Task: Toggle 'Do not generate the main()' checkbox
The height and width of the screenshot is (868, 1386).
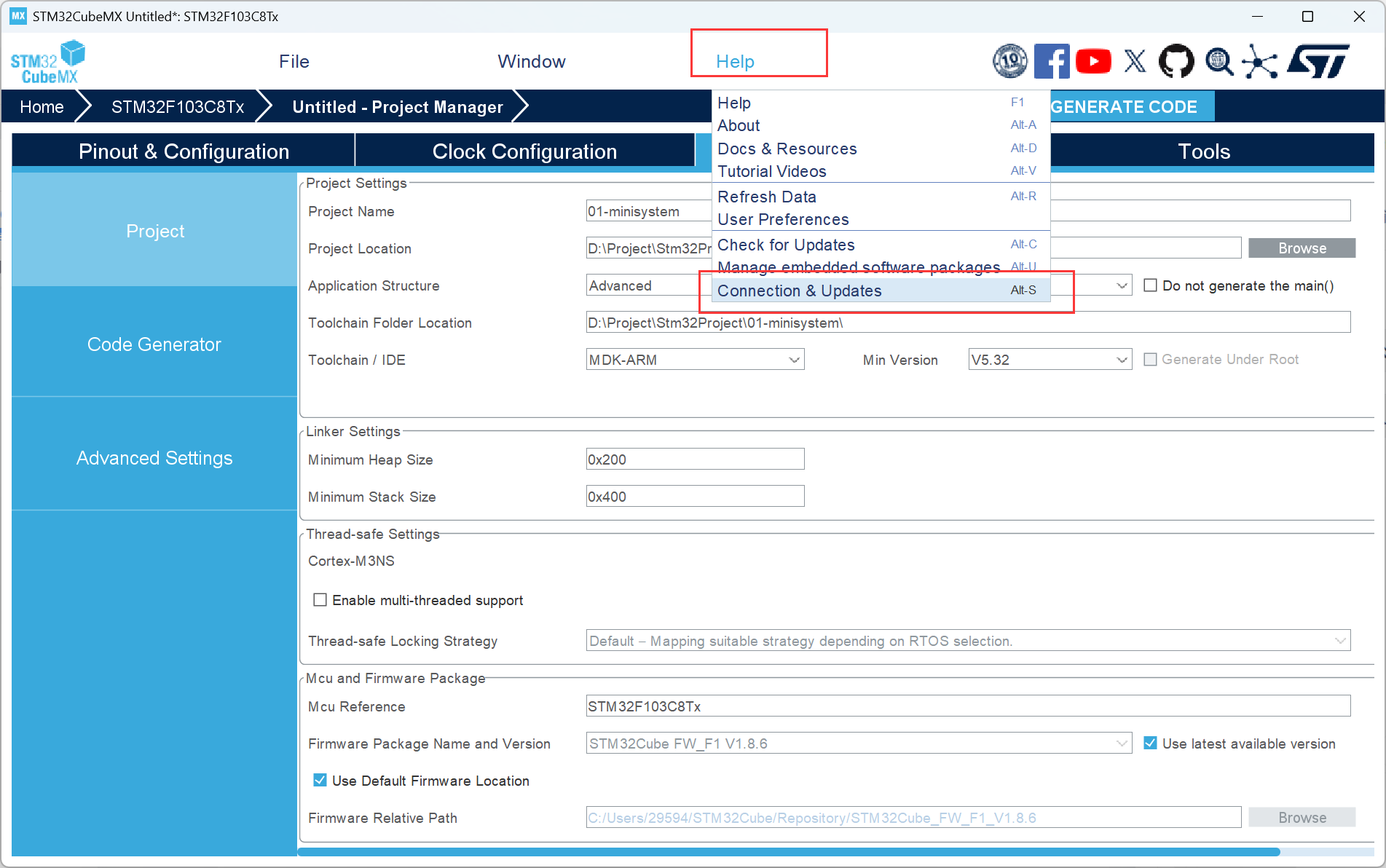Action: (1151, 285)
